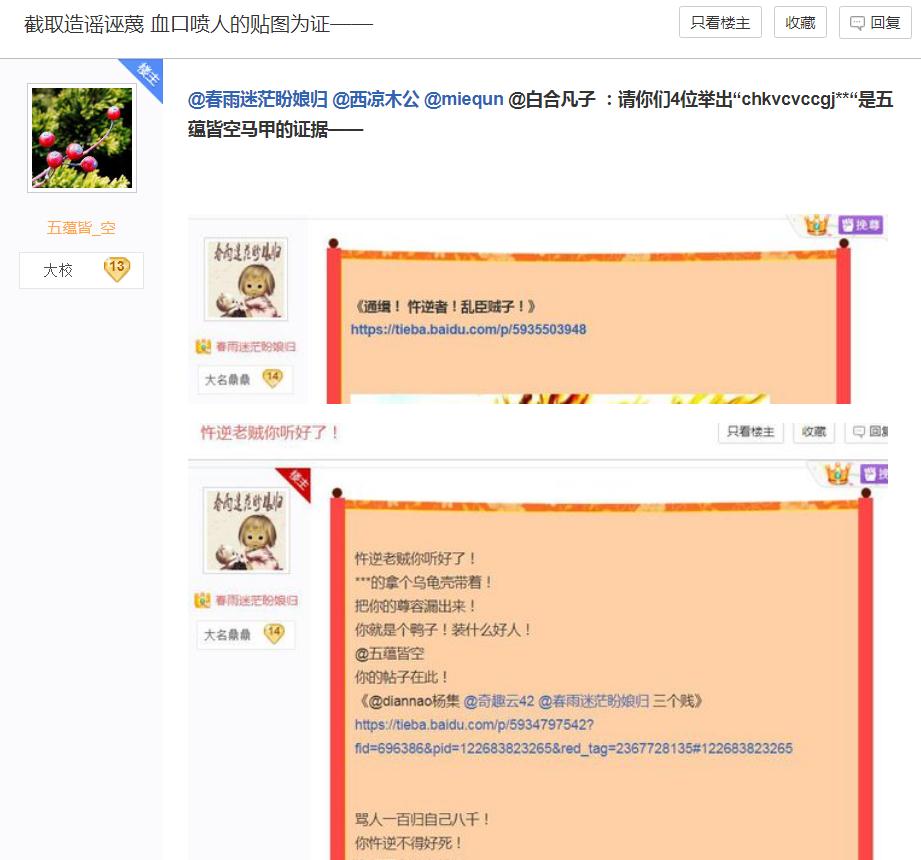
Task: Open the @春雨迷茫盼娘归 mention in post text
Action: pyautogui.click(x=257, y=99)
